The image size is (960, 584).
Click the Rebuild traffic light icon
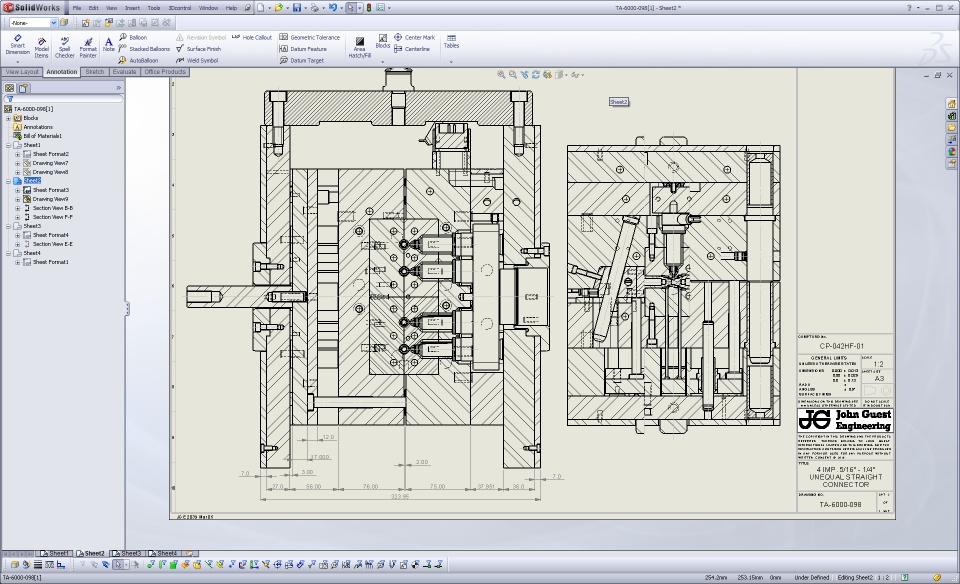[x=369, y=8]
